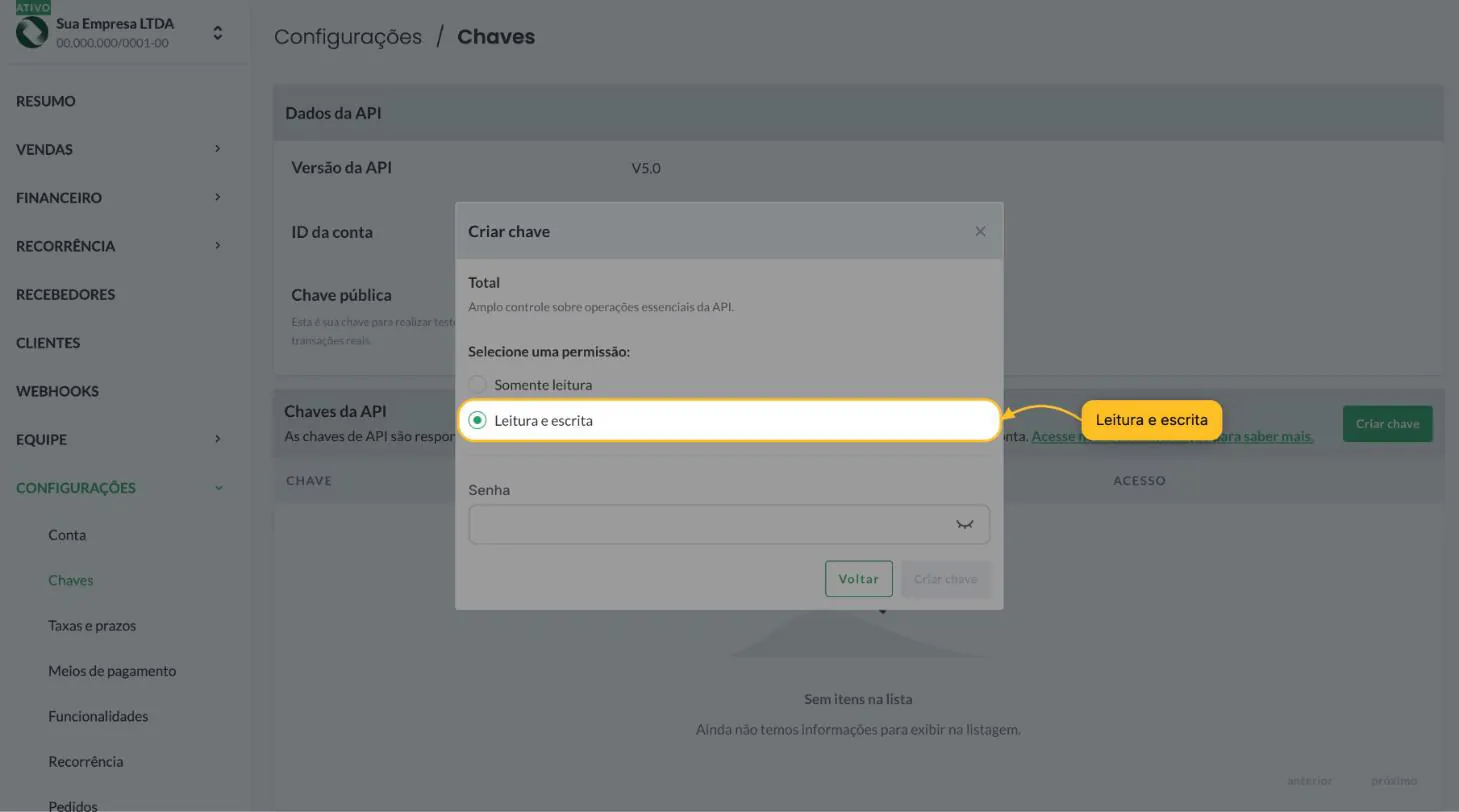This screenshot has width=1459, height=812.
Task: Select the Leitura e escrita radio option
Action: pos(477,420)
